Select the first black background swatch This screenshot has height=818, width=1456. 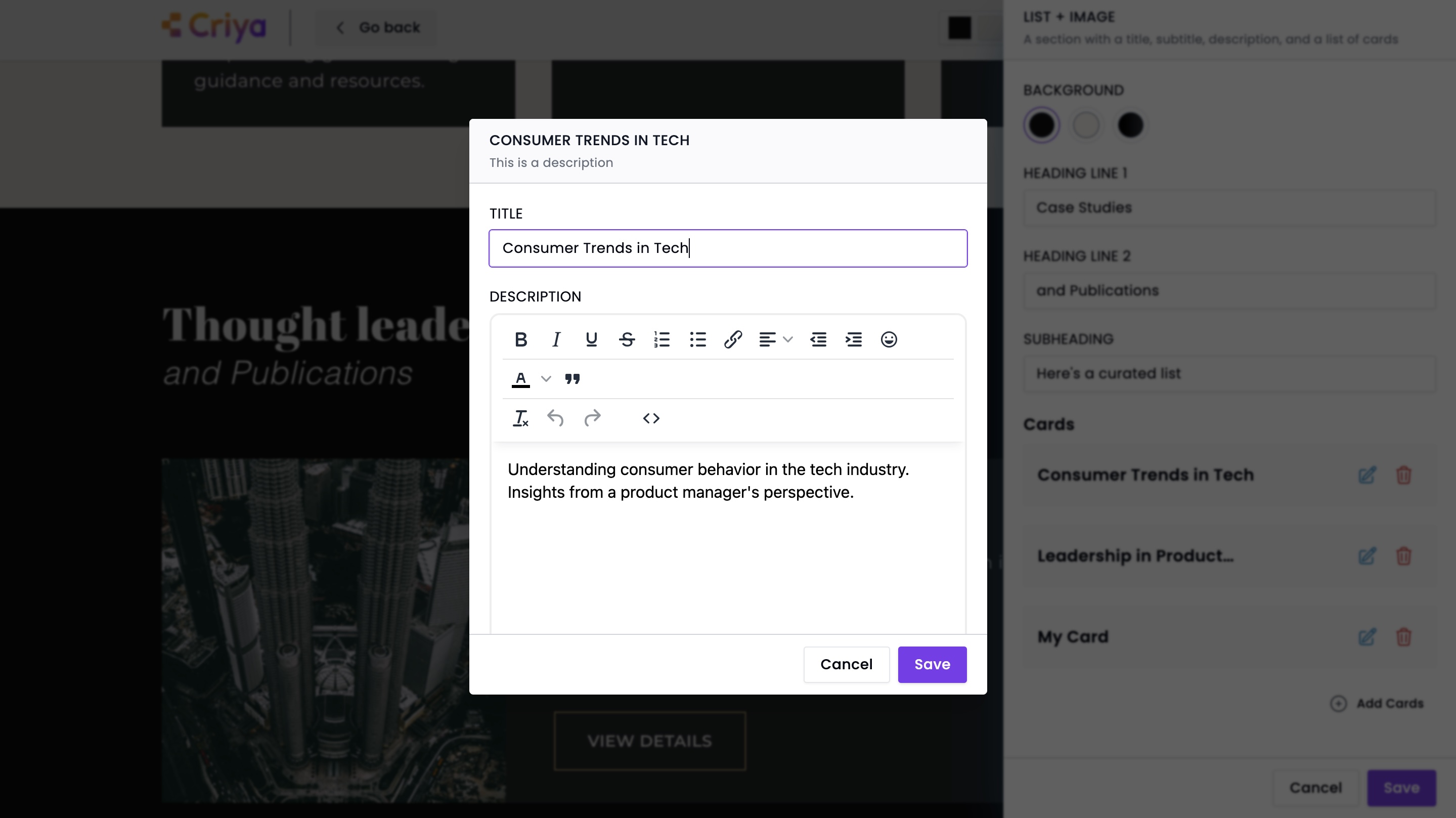click(x=1041, y=125)
